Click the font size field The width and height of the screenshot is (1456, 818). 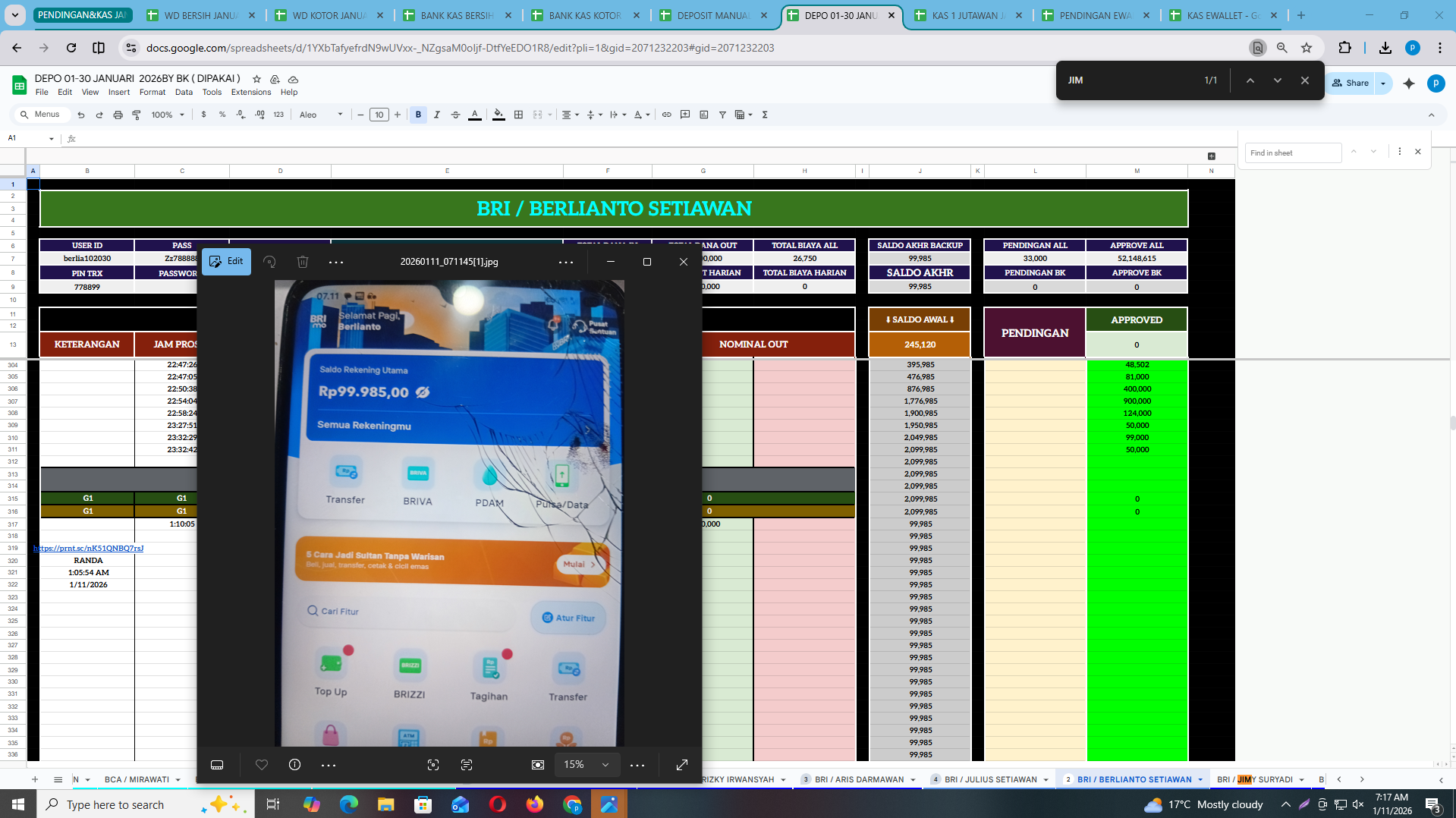pos(379,115)
